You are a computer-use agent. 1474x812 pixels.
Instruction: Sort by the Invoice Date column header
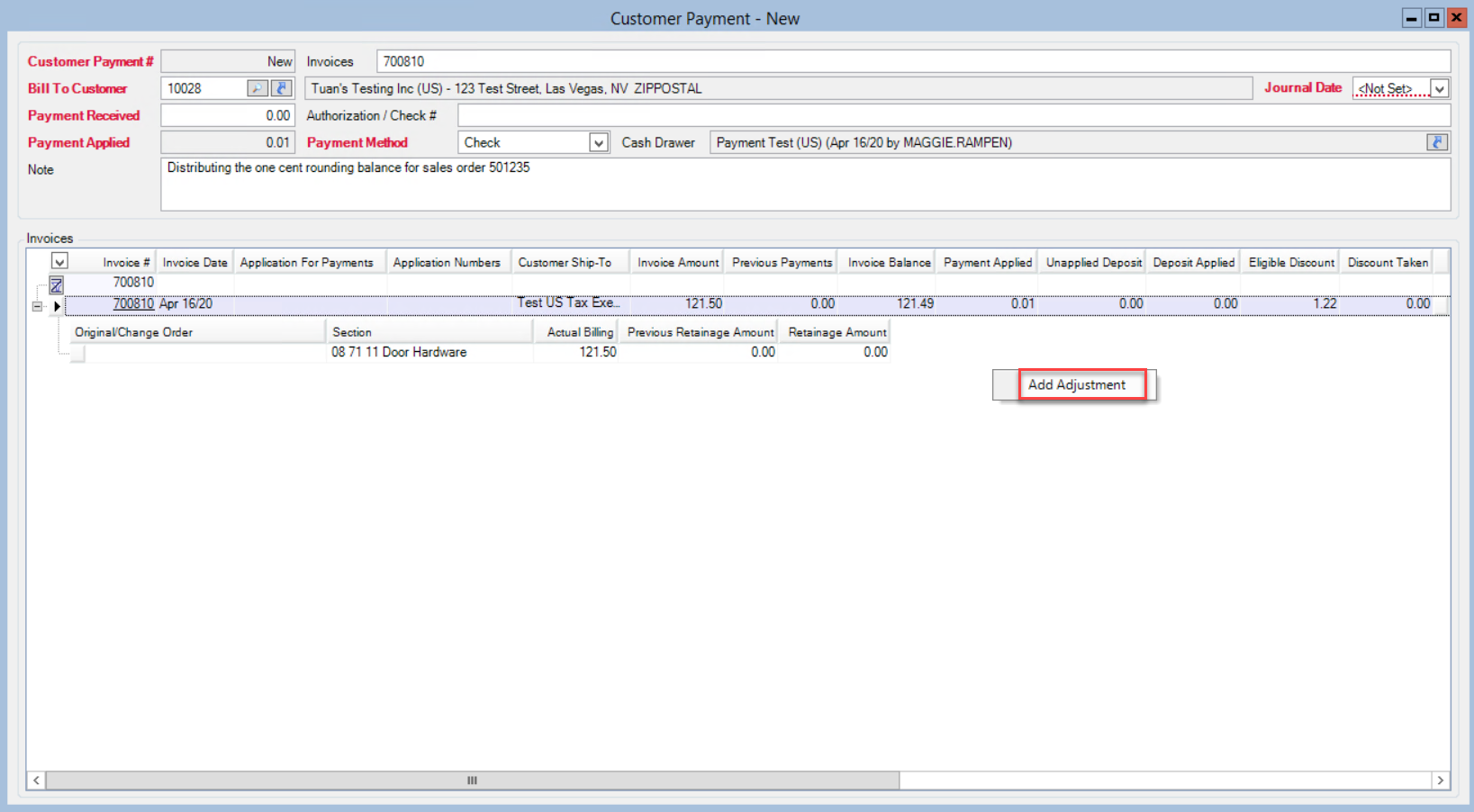point(194,262)
